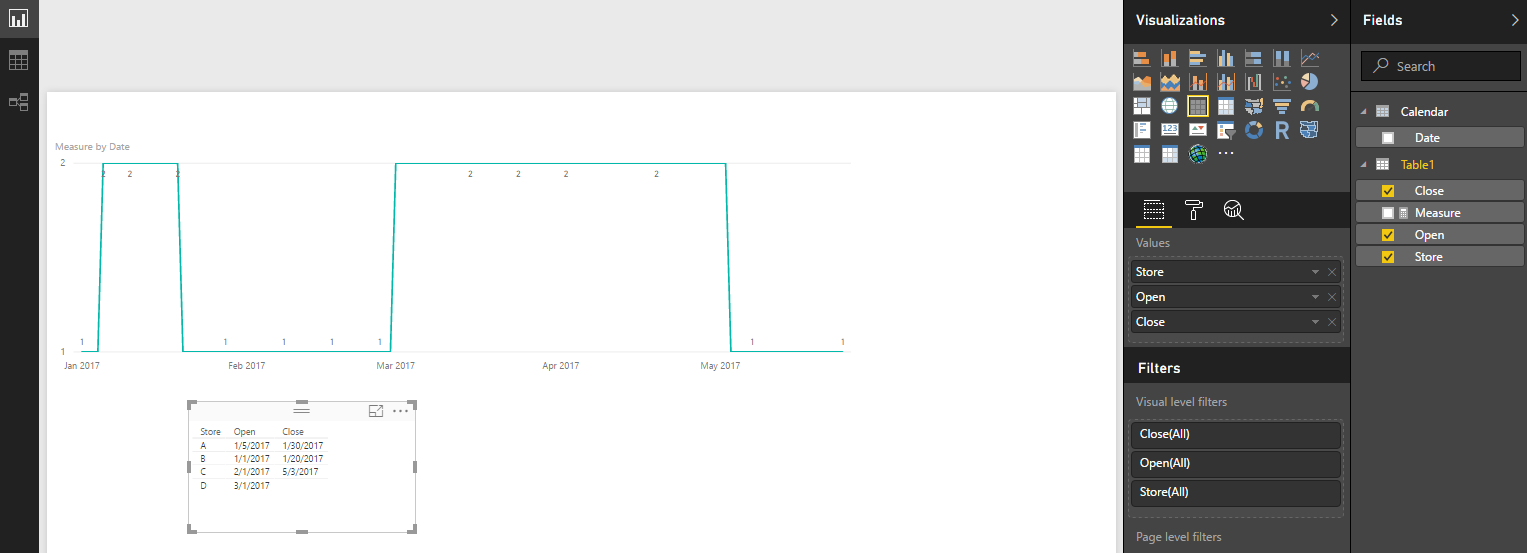
Task: Collapse the Calendar table in Fields
Action: tap(1363, 112)
